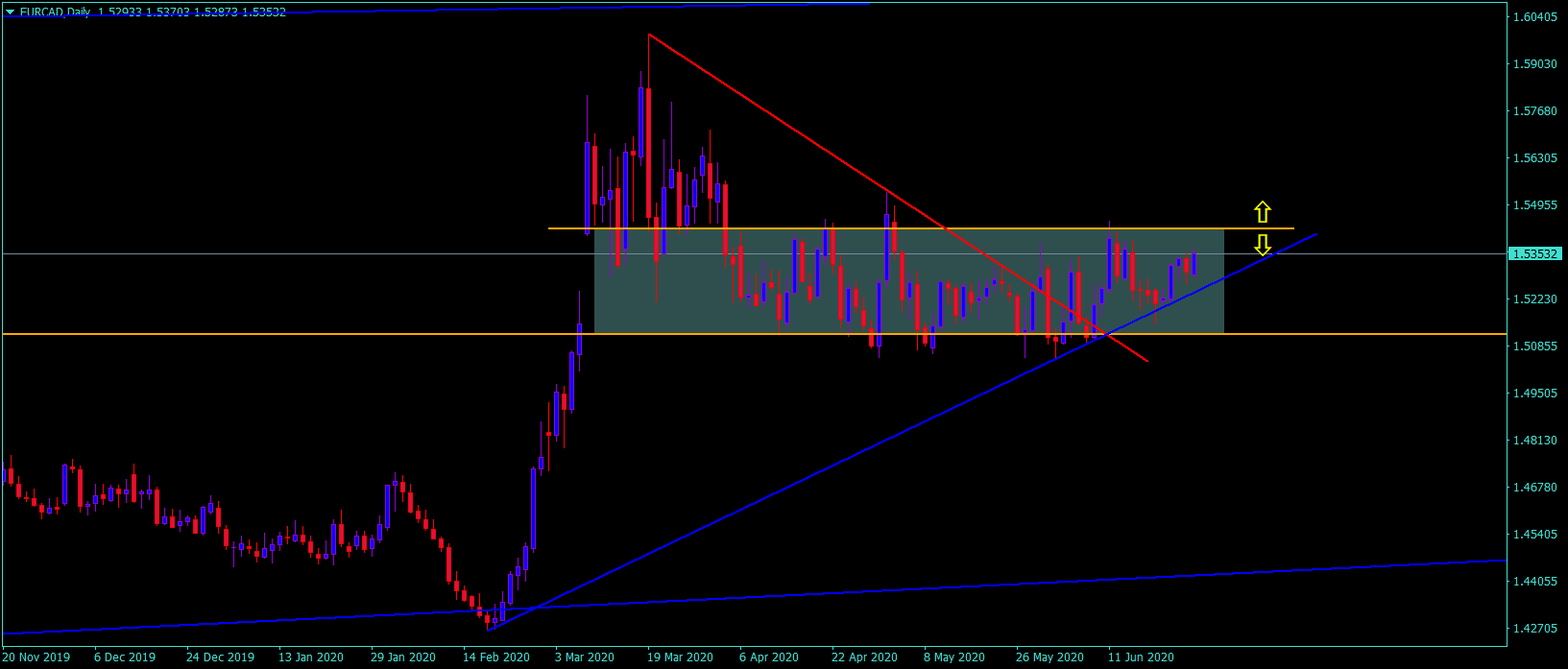Click the 1.50855 price axis label

tap(1533, 346)
